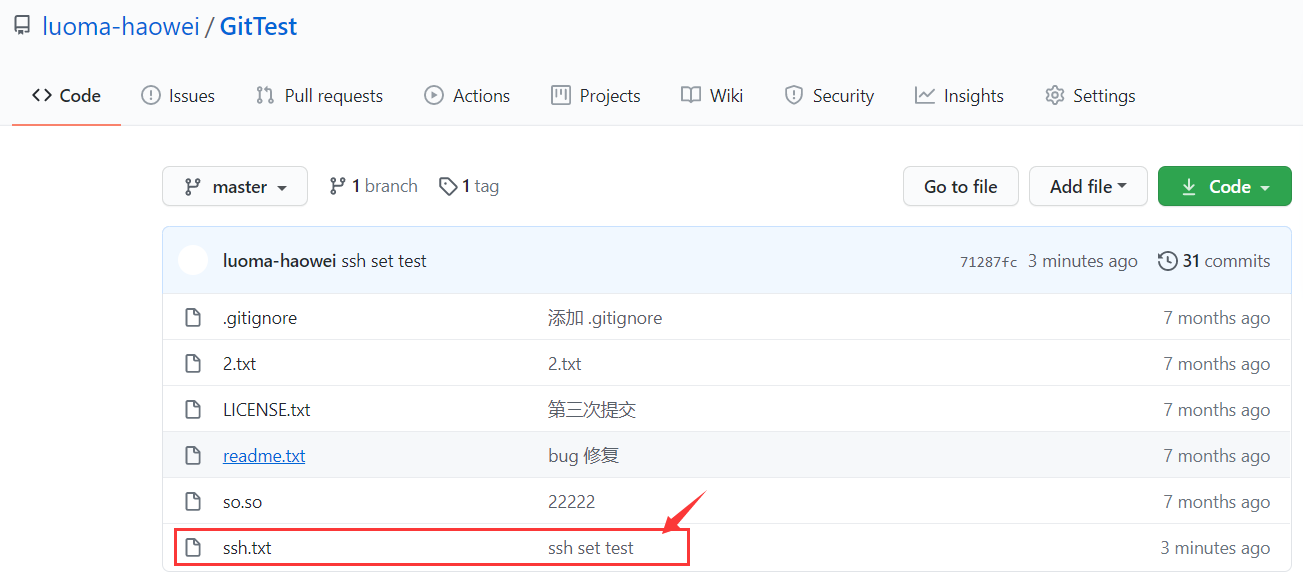View the 1 tag link

point(469,186)
